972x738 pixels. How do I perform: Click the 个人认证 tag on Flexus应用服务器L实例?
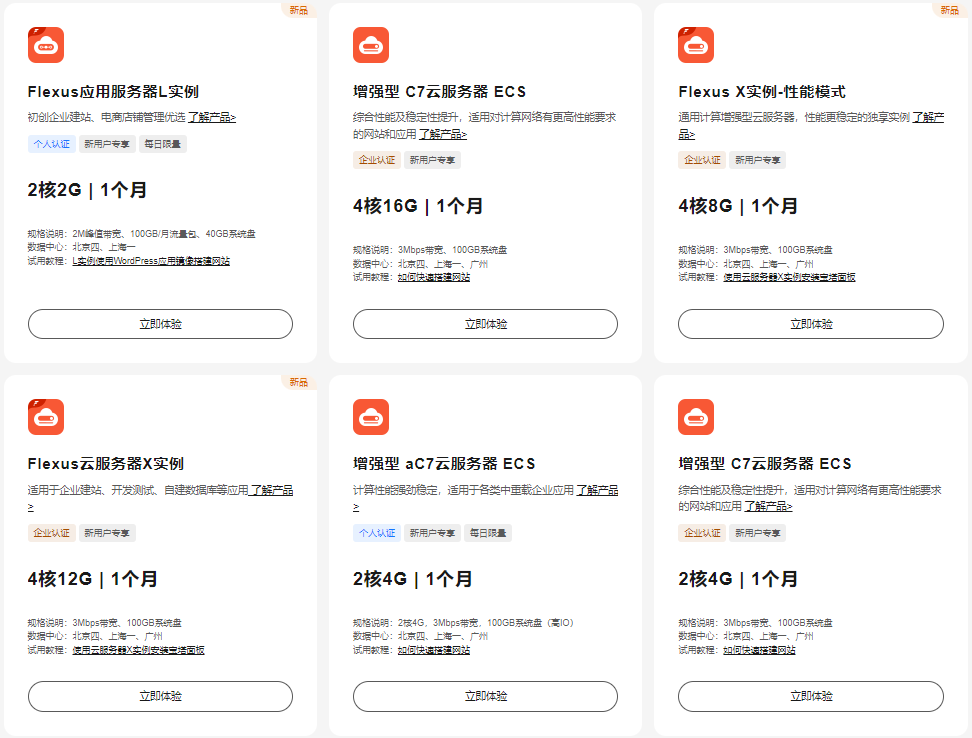click(x=51, y=144)
